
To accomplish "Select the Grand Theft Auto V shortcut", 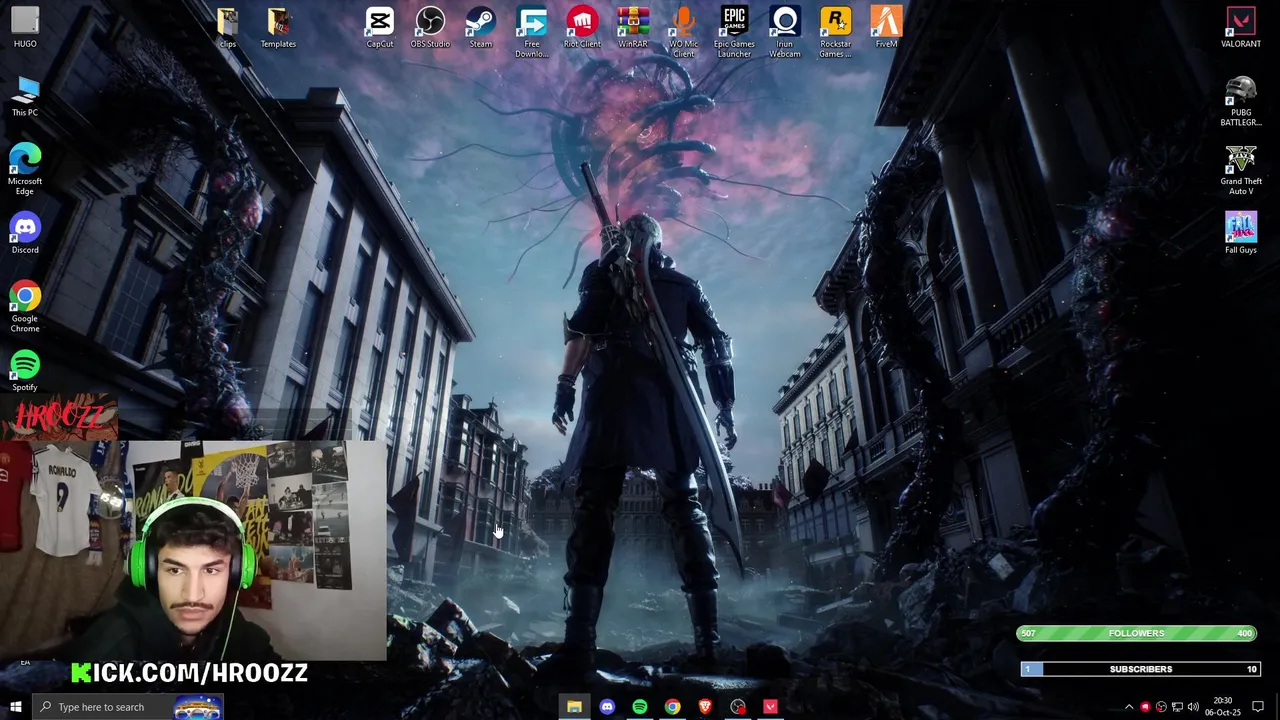I will pos(1241,170).
